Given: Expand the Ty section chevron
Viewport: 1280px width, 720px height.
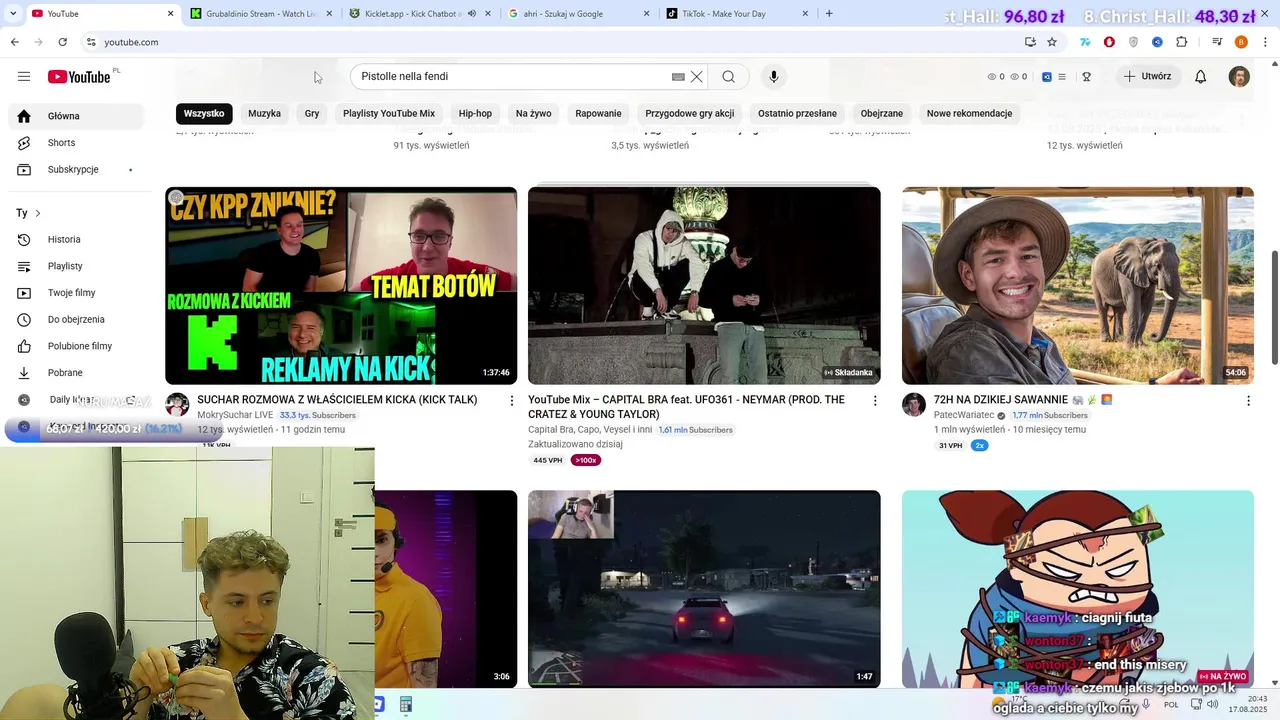Looking at the screenshot, I should coord(38,213).
